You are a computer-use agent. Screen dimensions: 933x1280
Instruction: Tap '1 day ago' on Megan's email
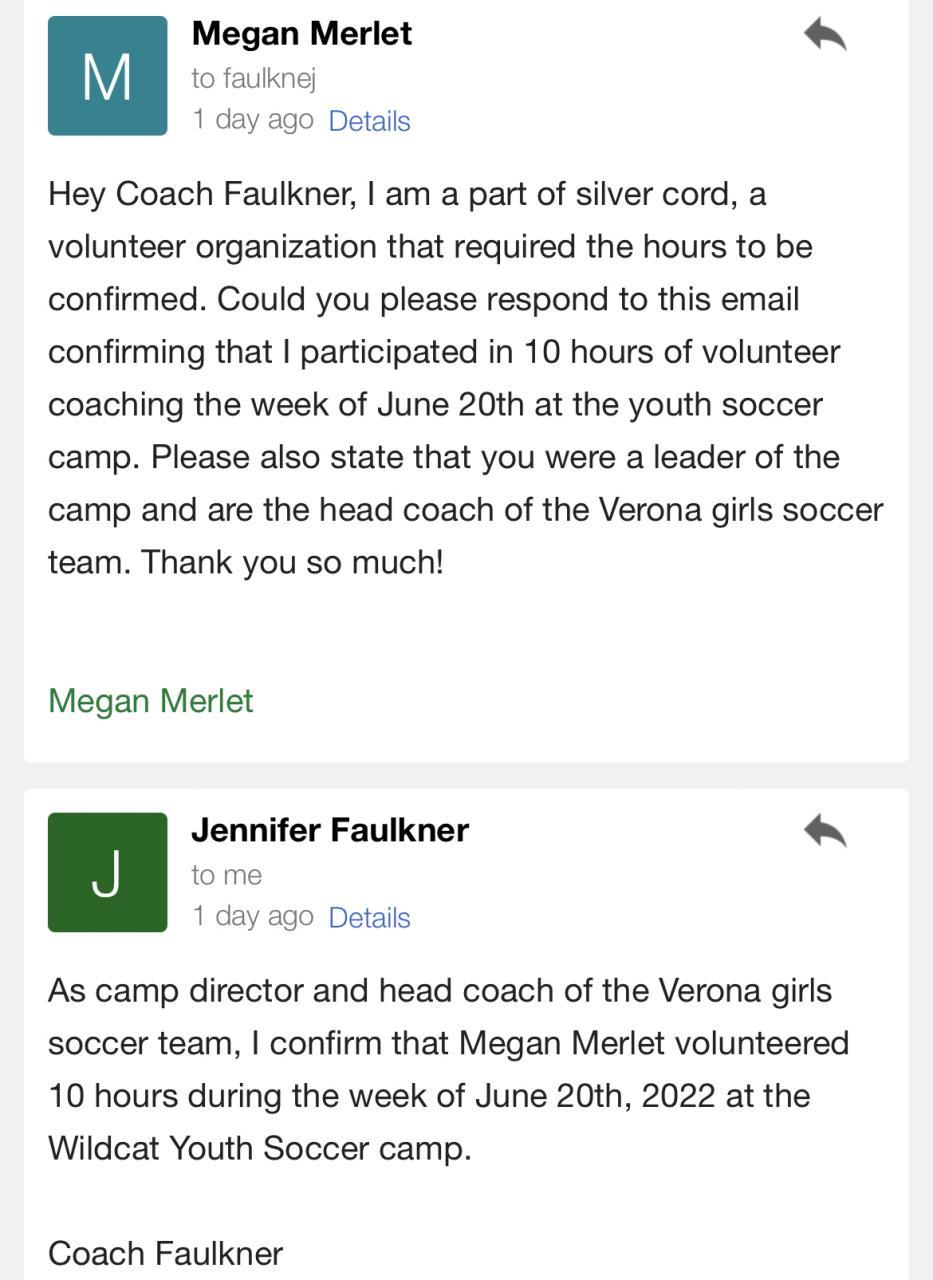(252, 120)
